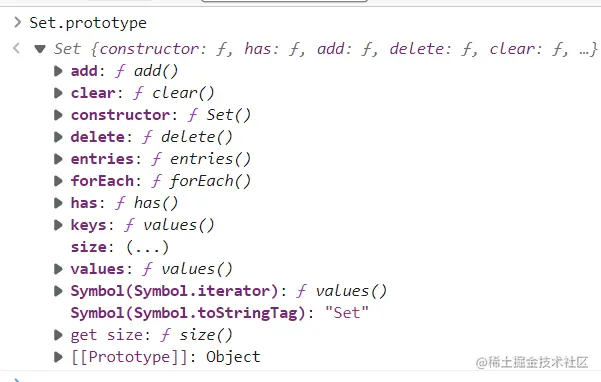This screenshot has height=382, width=601.
Task: Select the Symbol.toStringTag "Set" string value
Action: coord(346,313)
